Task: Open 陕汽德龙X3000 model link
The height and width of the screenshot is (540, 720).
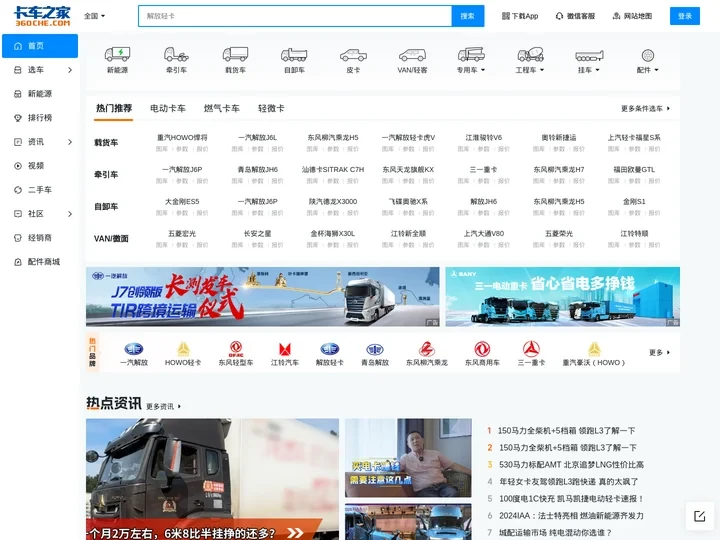Action: pos(332,202)
